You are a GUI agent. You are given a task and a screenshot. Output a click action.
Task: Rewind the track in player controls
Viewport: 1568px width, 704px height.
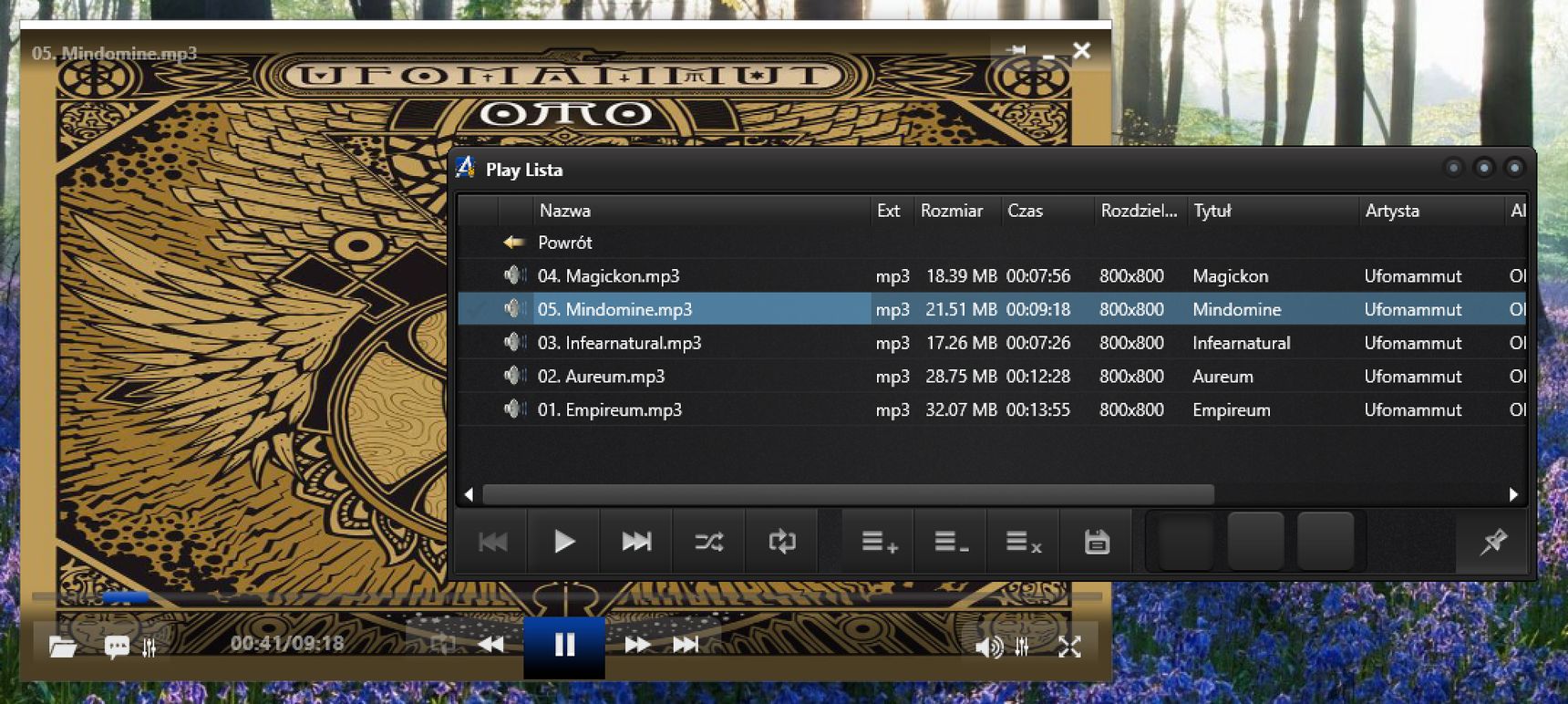pyautogui.click(x=491, y=645)
